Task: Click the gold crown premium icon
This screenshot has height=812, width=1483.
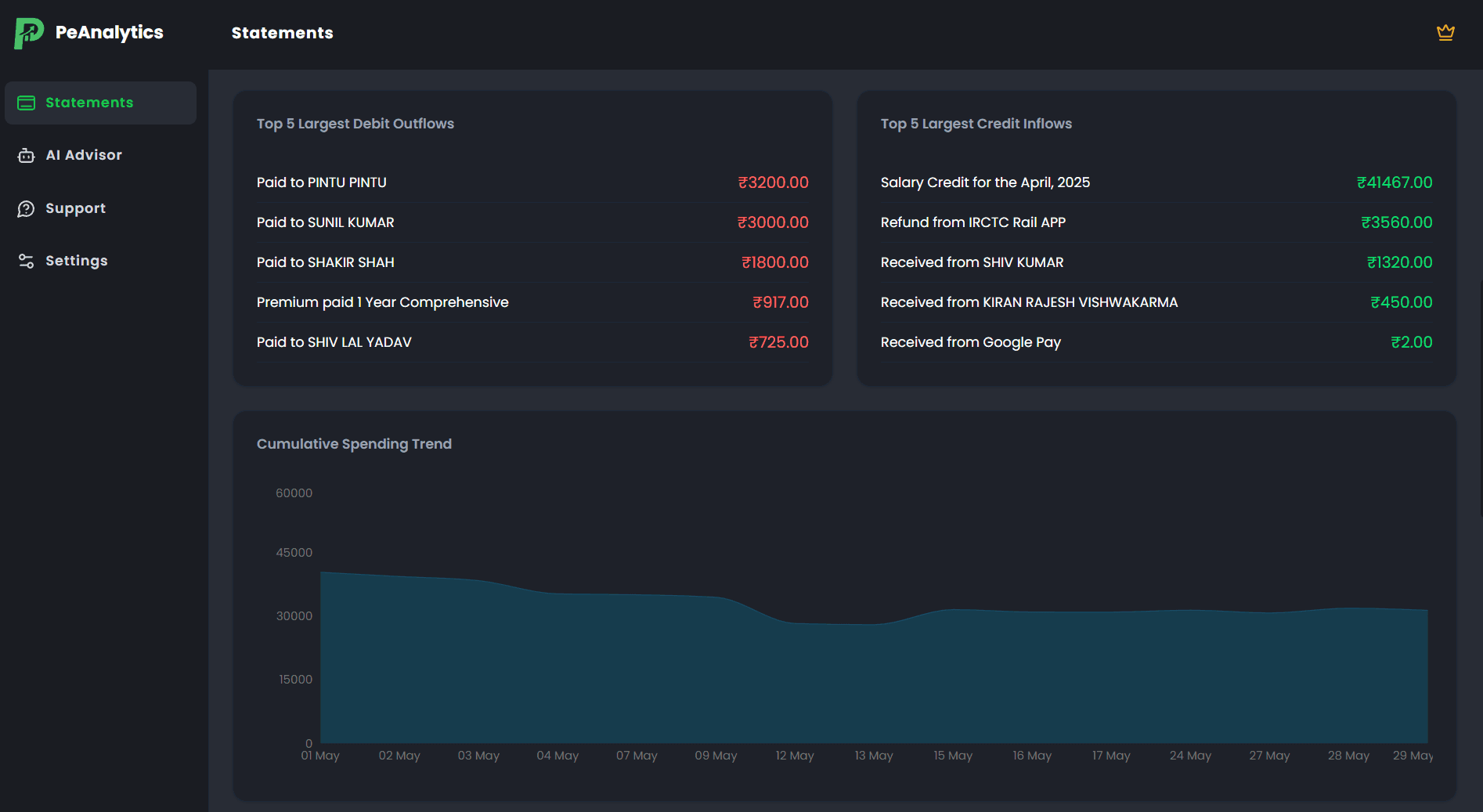Action: point(1445,32)
